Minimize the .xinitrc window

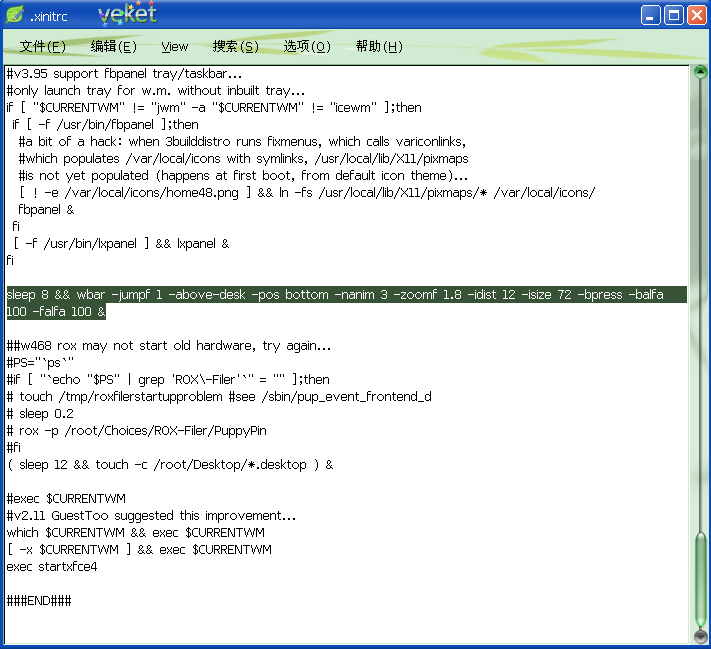click(650, 15)
